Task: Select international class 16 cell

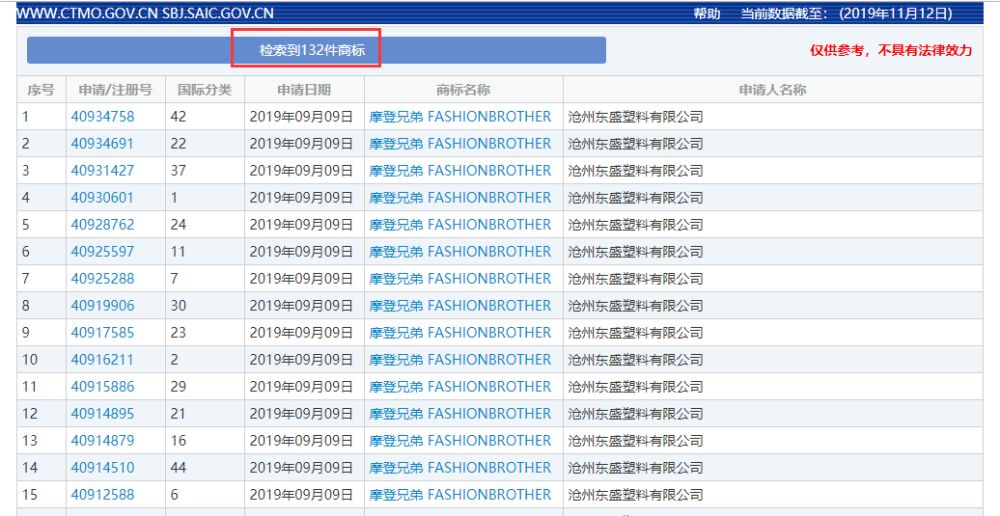Action: pos(205,441)
